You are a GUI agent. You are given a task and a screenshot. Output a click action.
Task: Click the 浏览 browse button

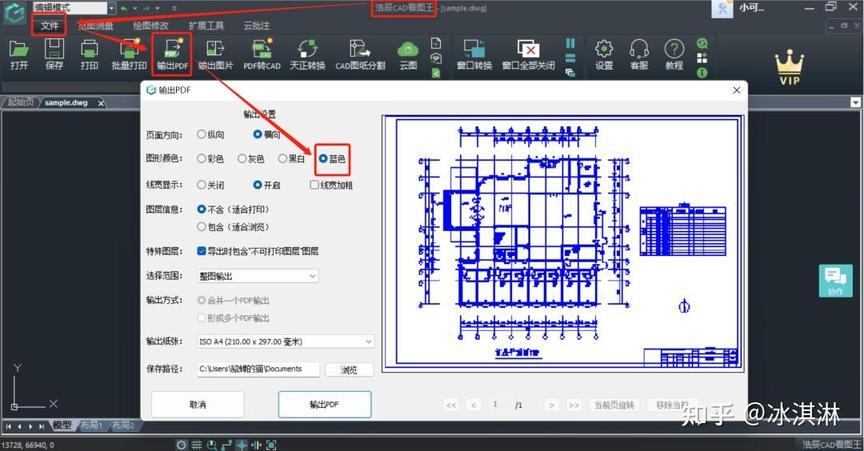349,369
